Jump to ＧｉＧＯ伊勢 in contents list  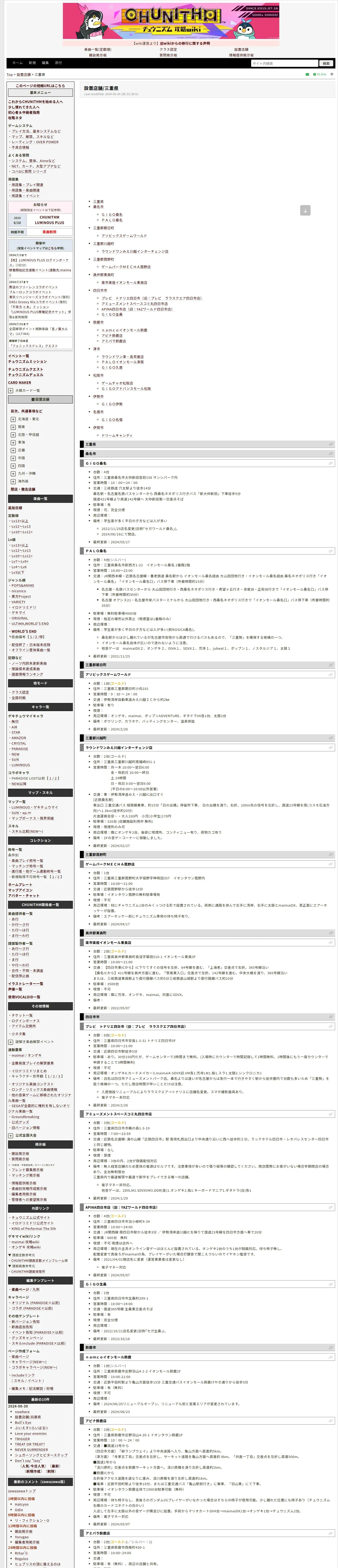tap(112, 404)
